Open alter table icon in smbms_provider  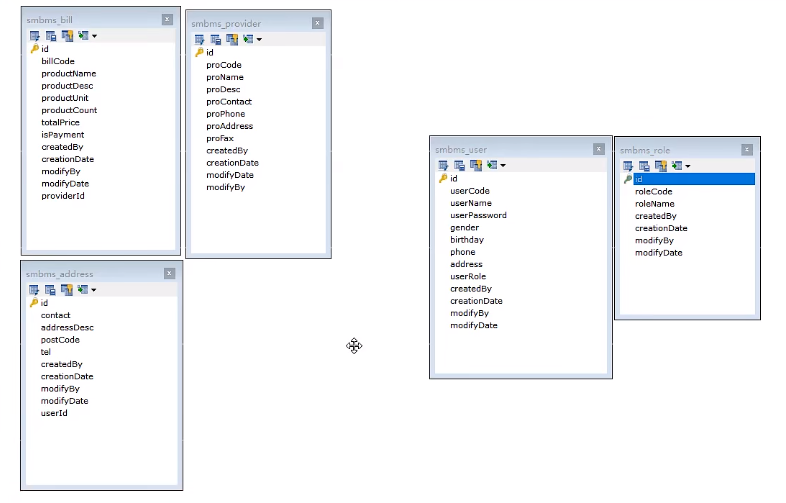pyautogui.click(x=200, y=39)
